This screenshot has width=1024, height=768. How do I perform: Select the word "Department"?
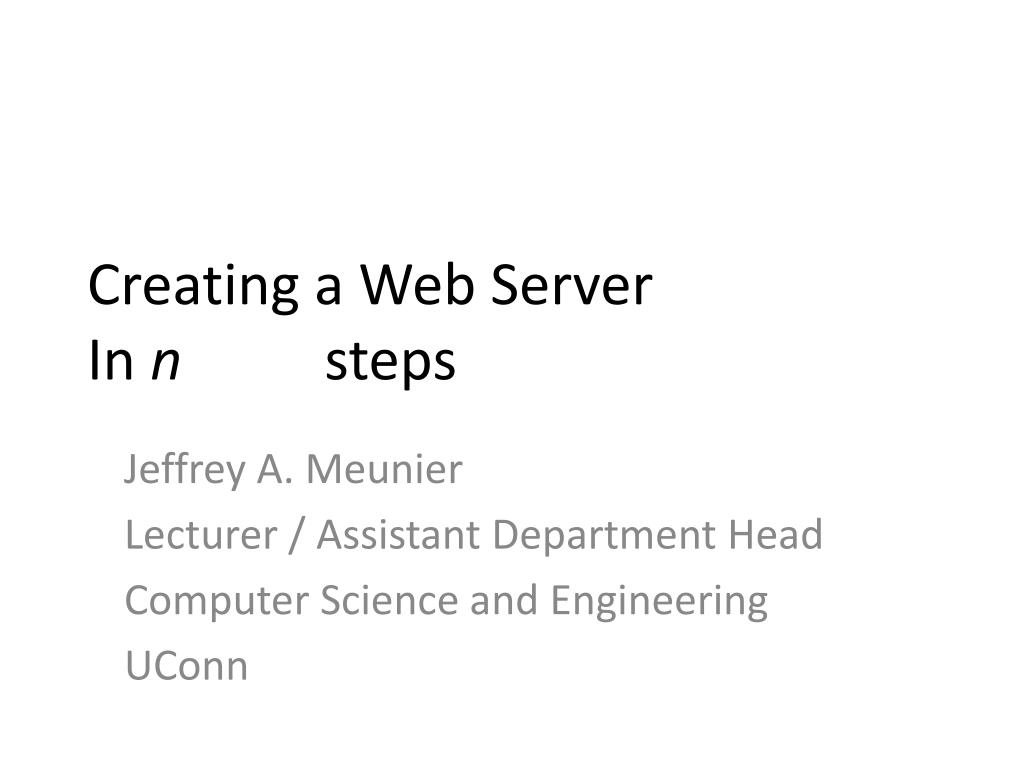point(604,537)
